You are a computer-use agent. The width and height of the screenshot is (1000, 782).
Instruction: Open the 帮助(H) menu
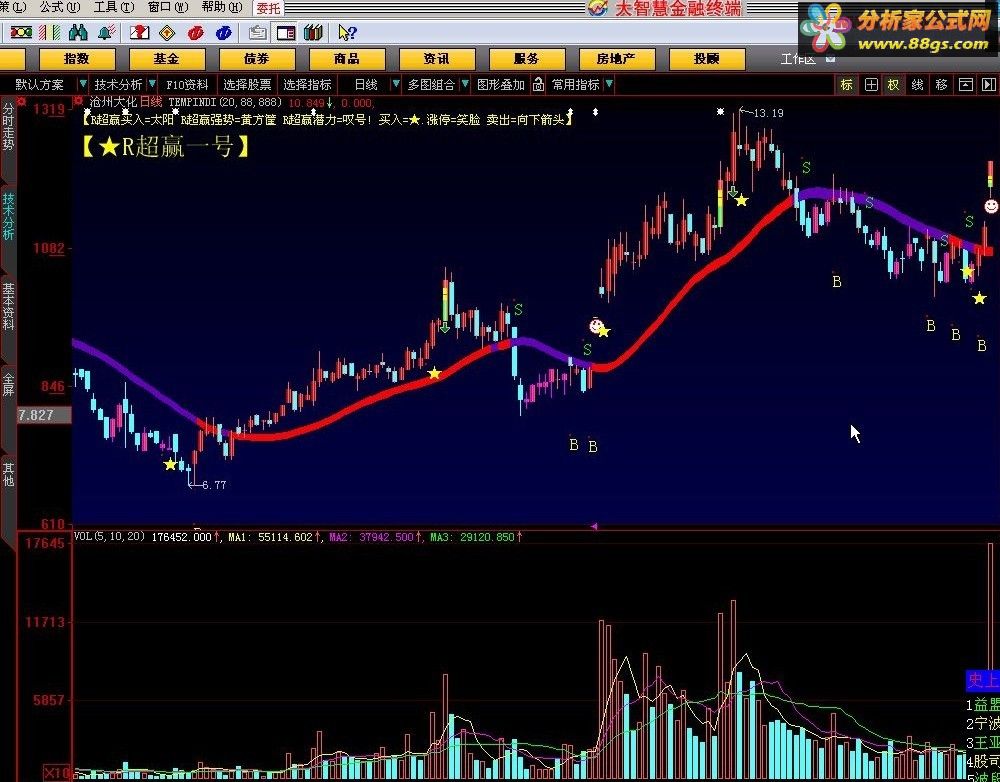coord(222,7)
